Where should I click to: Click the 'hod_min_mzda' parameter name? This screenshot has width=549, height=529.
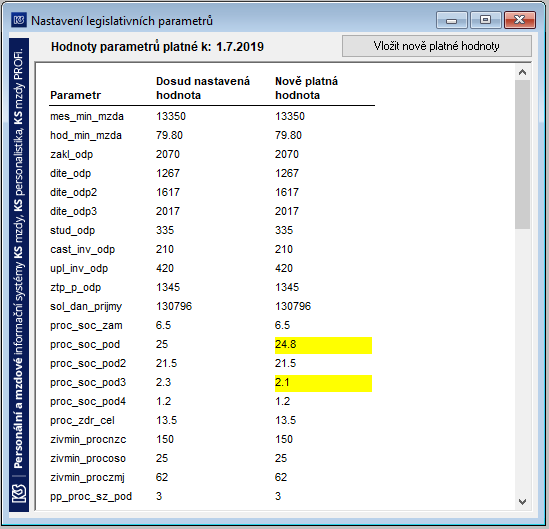pyautogui.click(x=86, y=135)
